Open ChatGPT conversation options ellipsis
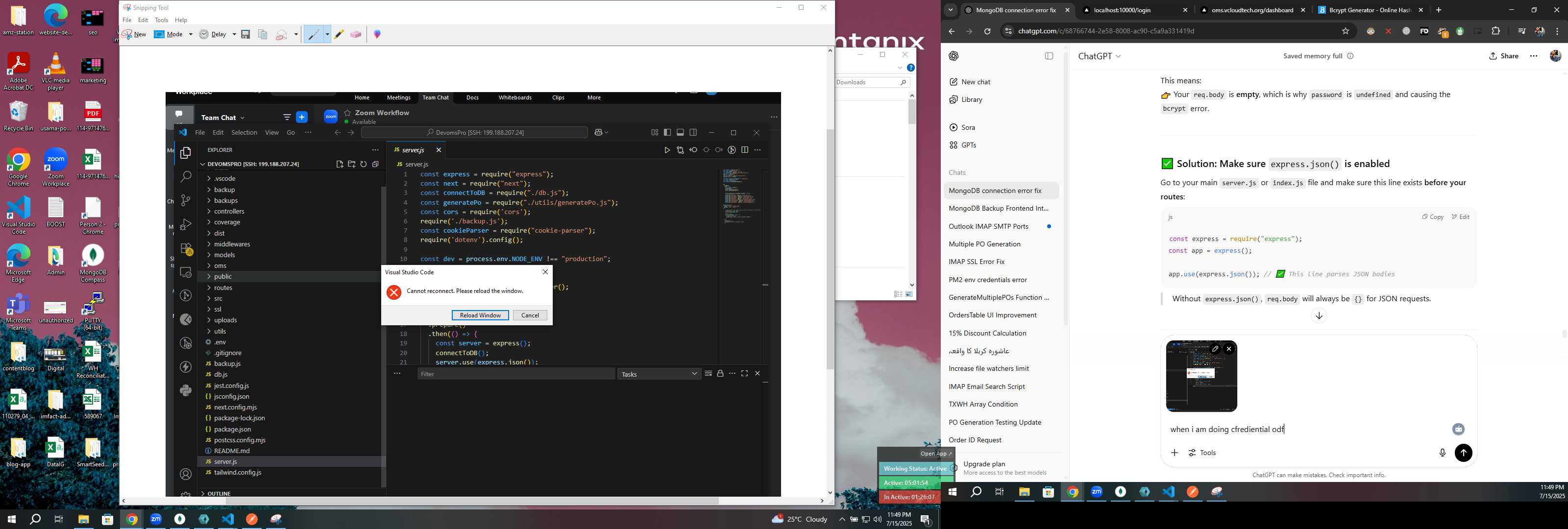Image resolution: width=1568 pixels, height=529 pixels. coord(1534,56)
